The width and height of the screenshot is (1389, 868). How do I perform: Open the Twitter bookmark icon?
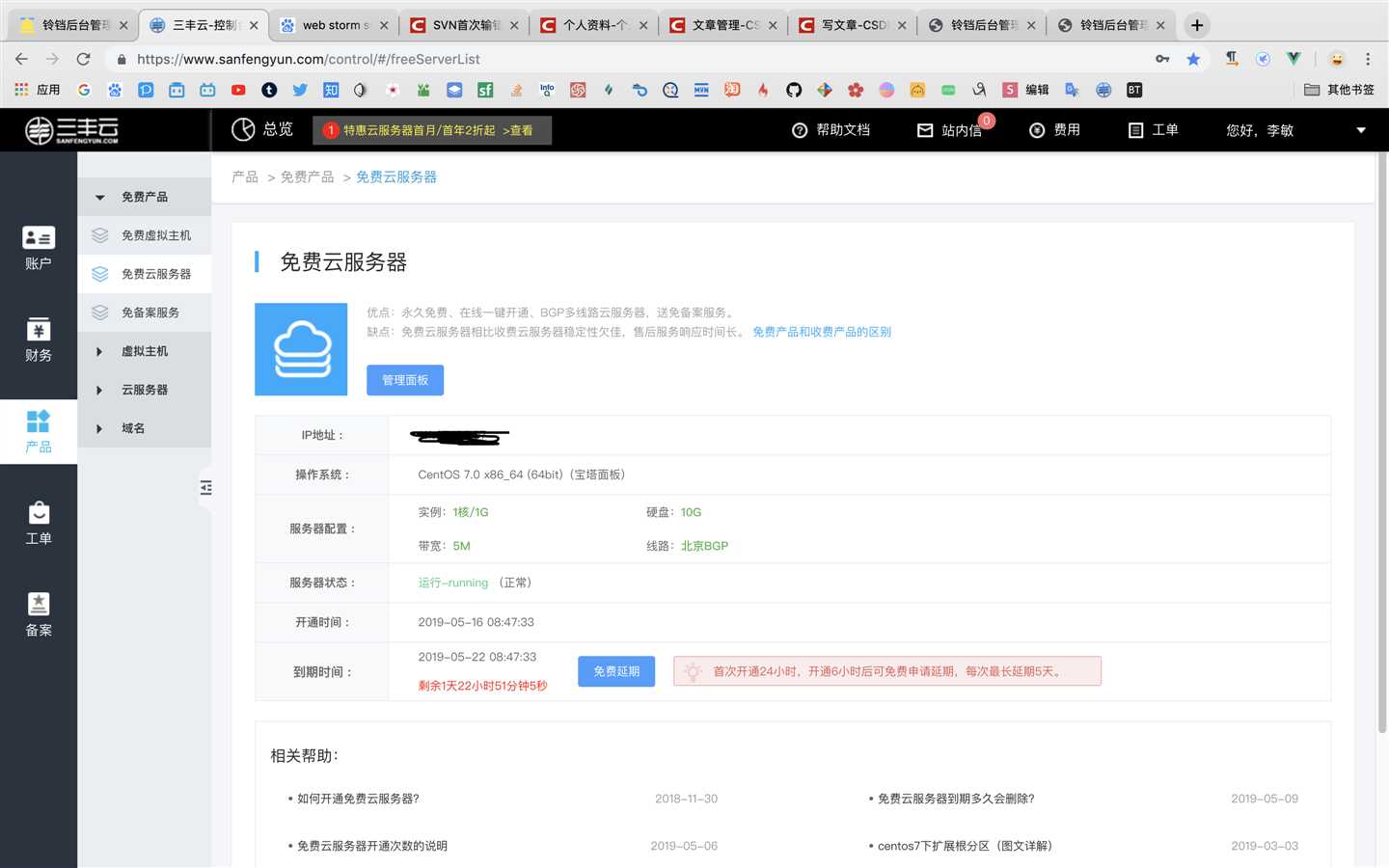coord(300,90)
